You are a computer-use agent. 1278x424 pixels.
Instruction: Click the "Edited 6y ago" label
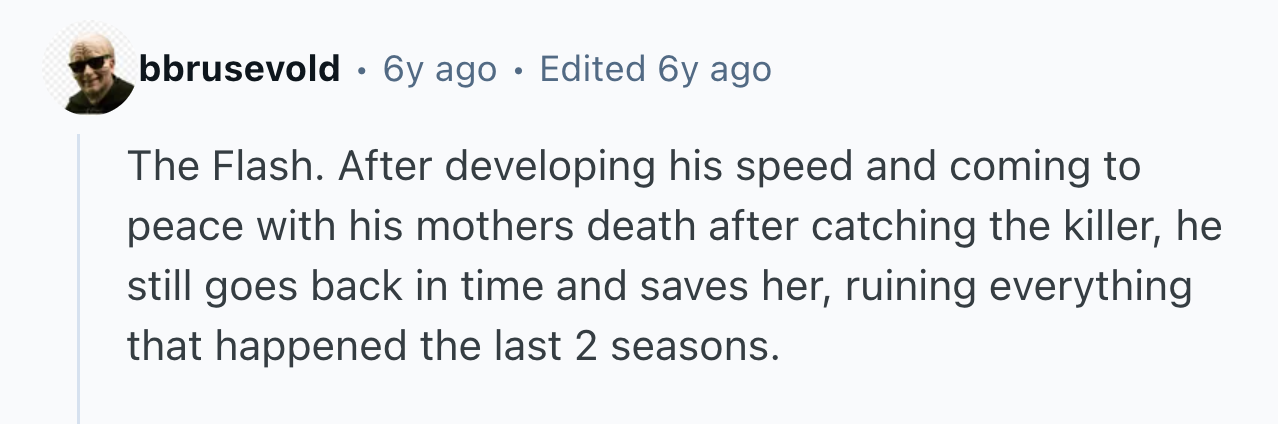655,70
